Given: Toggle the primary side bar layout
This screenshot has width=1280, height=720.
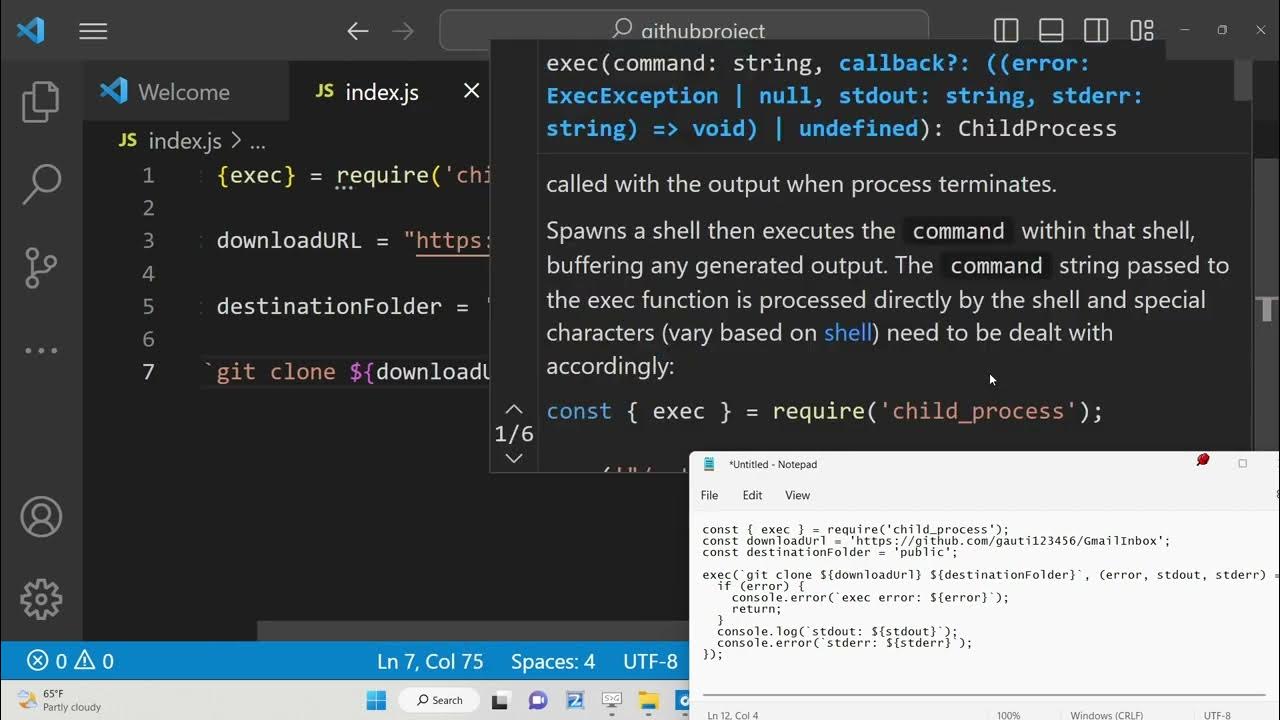Looking at the screenshot, I should coord(1006,31).
